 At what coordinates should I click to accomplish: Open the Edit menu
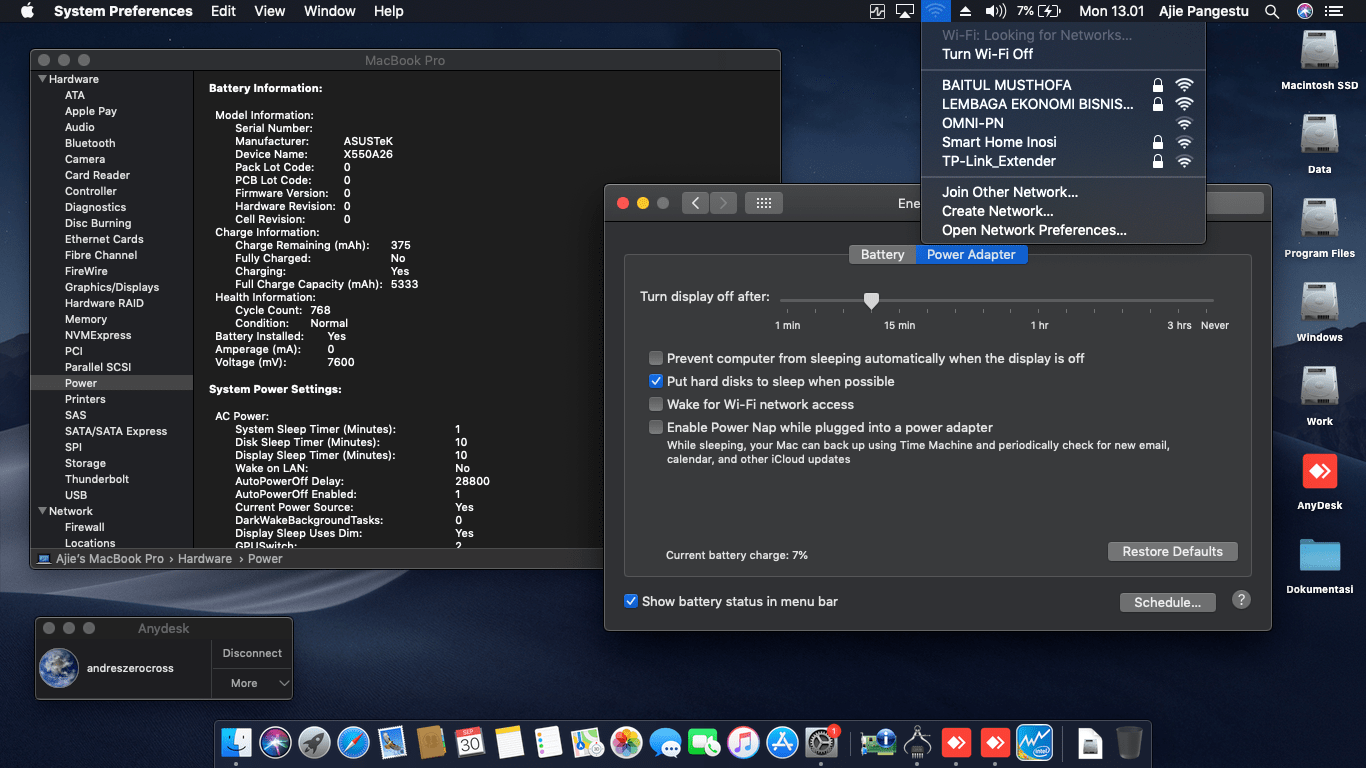click(223, 11)
